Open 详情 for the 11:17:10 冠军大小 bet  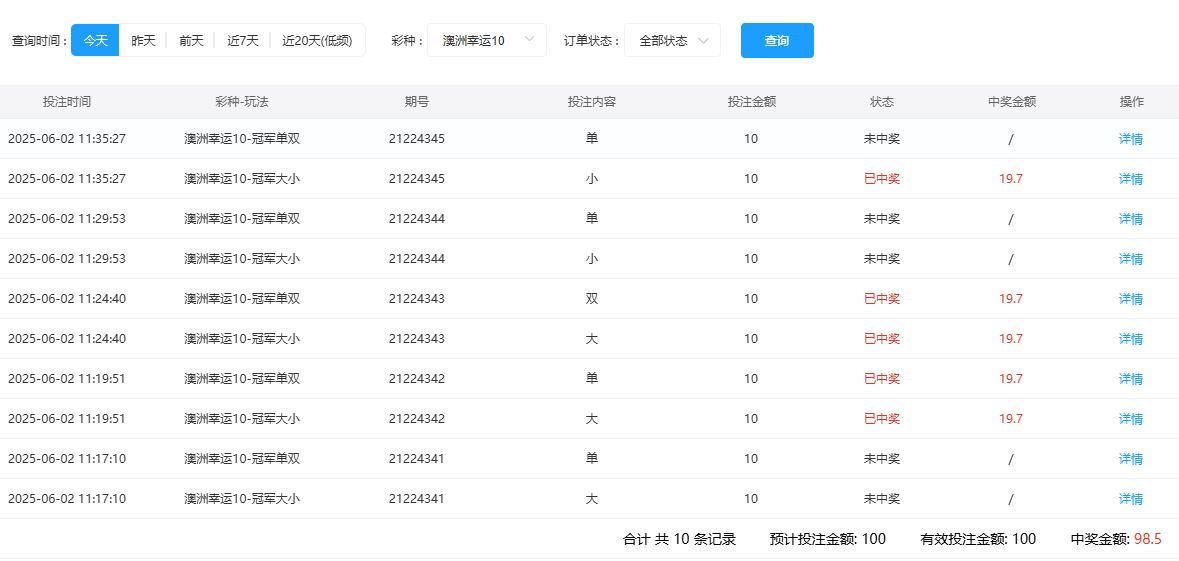1130,499
